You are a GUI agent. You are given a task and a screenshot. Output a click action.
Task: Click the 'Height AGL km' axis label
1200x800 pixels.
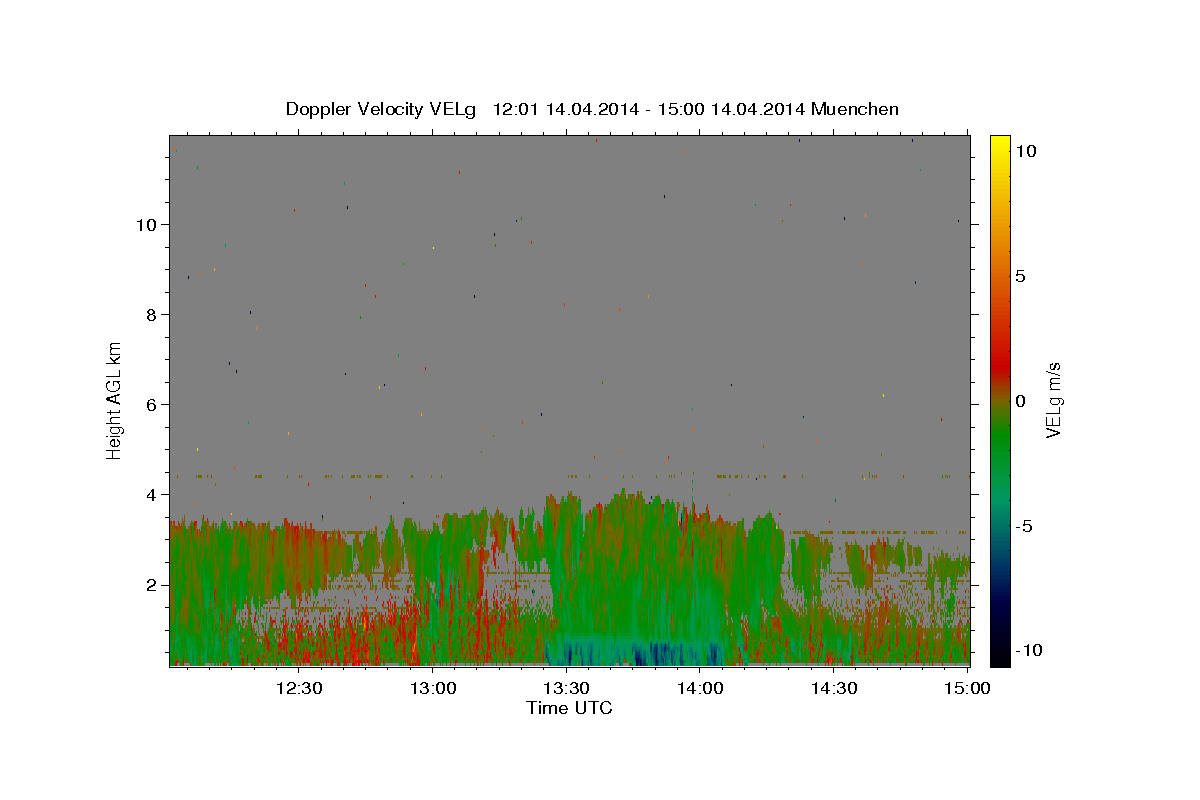(115, 400)
